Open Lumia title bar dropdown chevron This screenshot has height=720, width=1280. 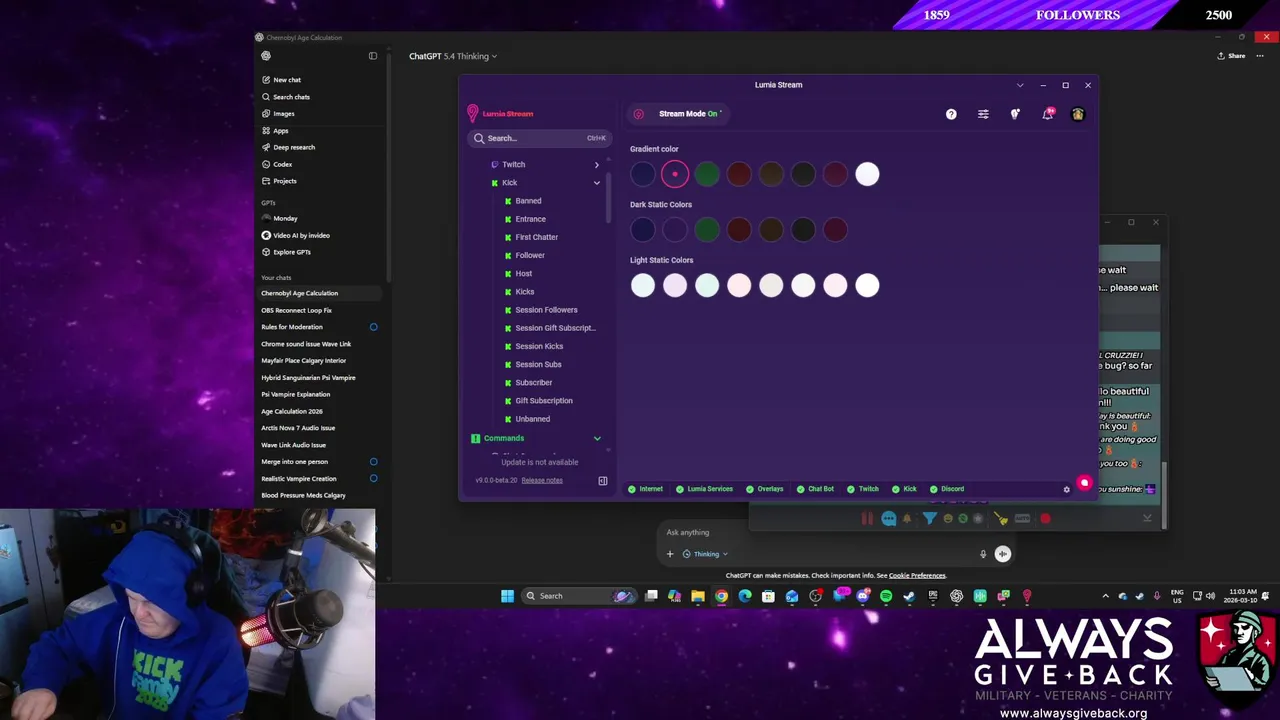point(1020,85)
